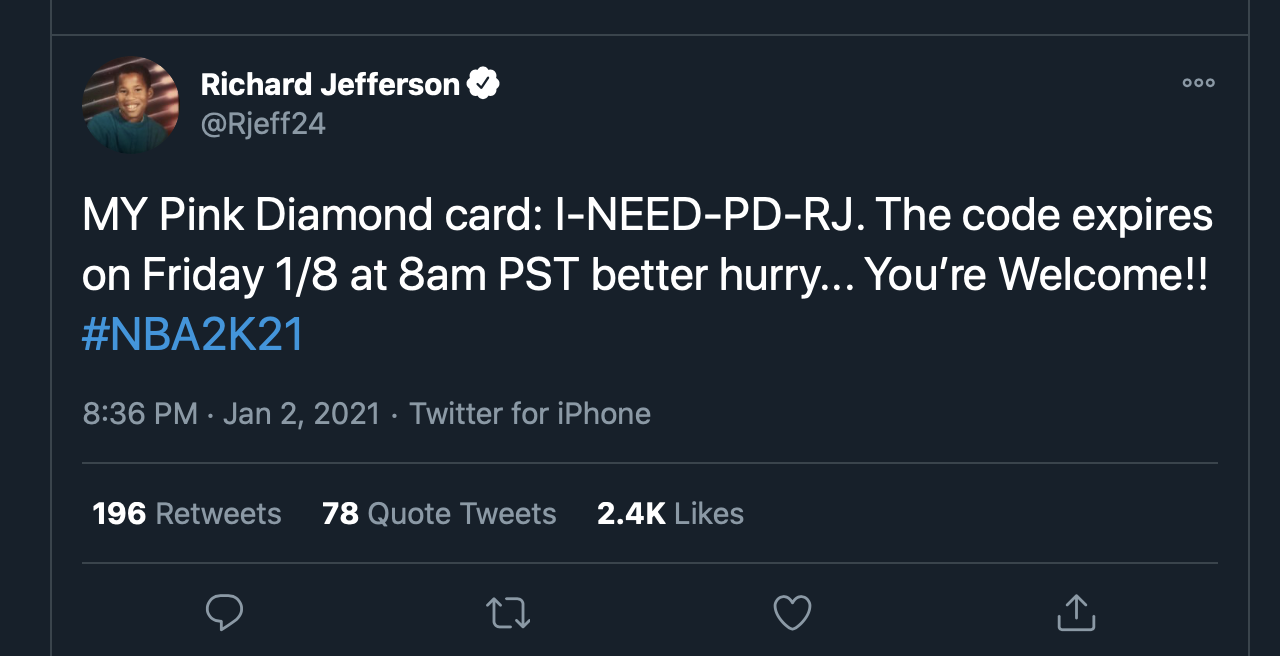This screenshot has width=1280, height=656.
Task: Click the 8:36 PM timestamp
Action: click(140, 414)
